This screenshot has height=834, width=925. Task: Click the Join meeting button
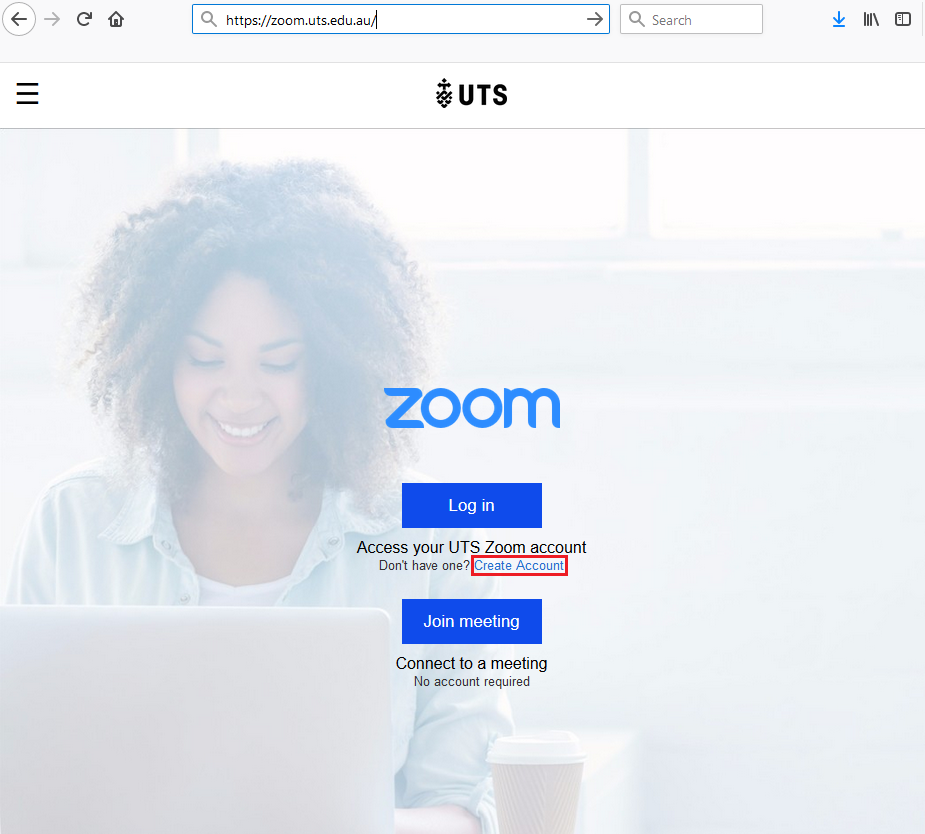pyautogui.click(x=472, y=621)
